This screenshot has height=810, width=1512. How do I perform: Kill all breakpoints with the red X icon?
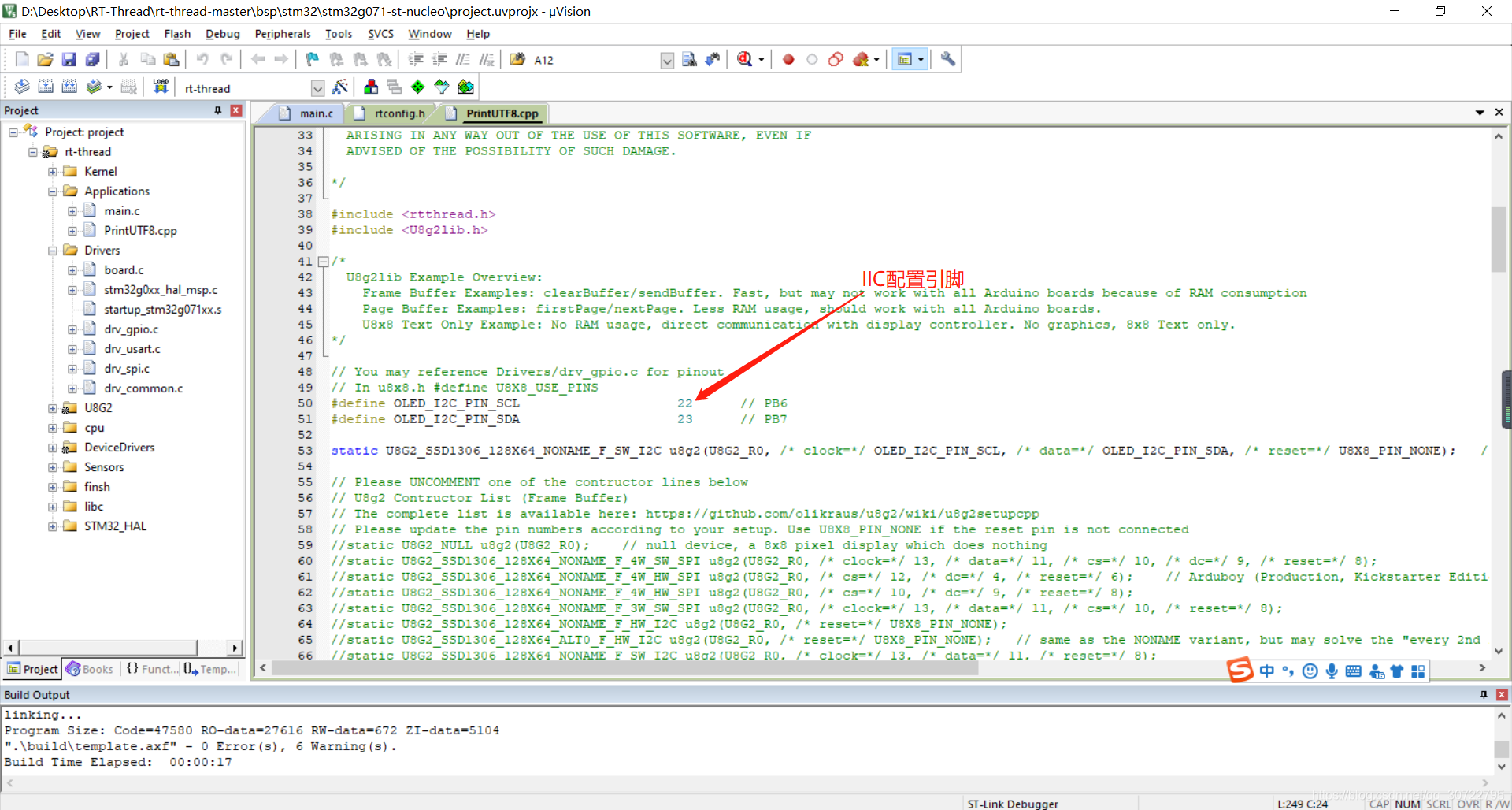coord(861,59)
